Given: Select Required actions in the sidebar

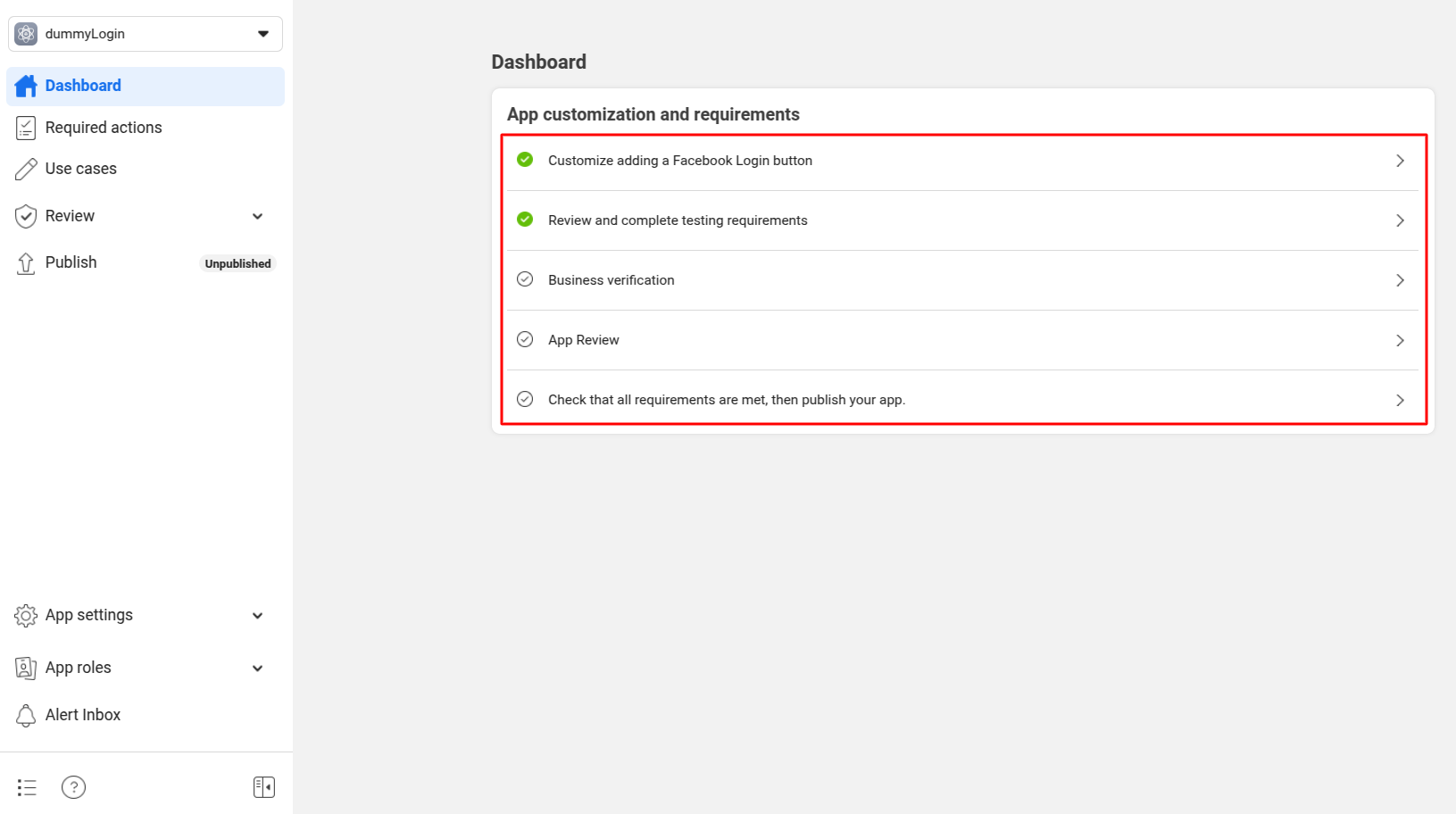Looking at the screenshot, I should pyautogui.click(x=104, y=128).
